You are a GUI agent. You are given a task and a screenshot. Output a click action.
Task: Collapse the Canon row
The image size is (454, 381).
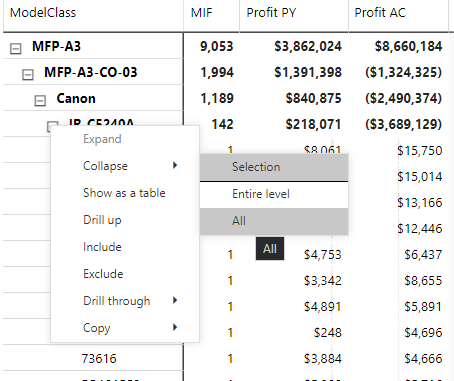(40, 100)
